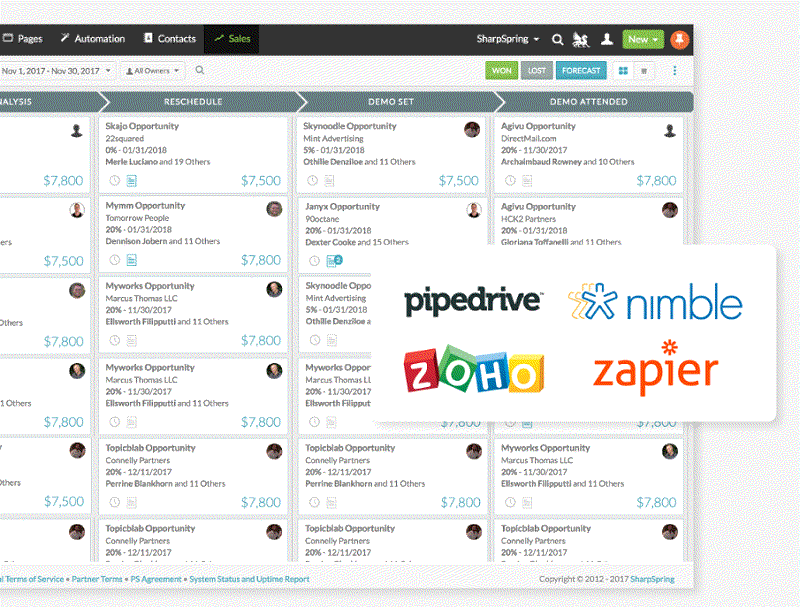Expand the green New dropdown button
800x607 pixels.
coord(642,39)
